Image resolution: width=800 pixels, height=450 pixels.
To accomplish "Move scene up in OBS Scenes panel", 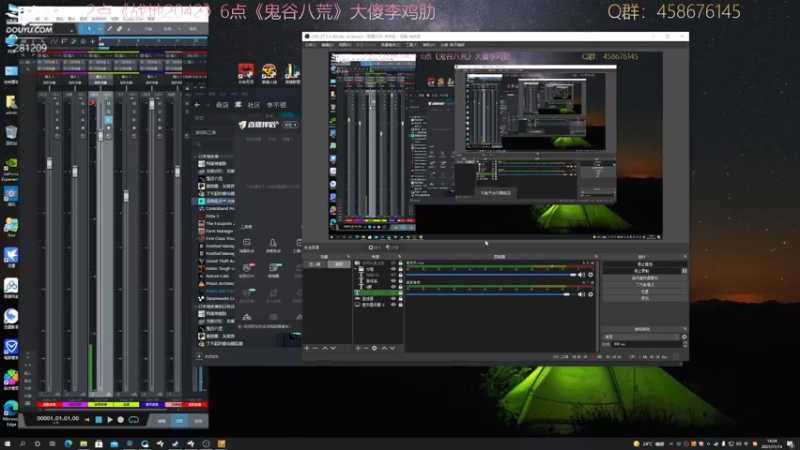I will click(x=324, y=348).
